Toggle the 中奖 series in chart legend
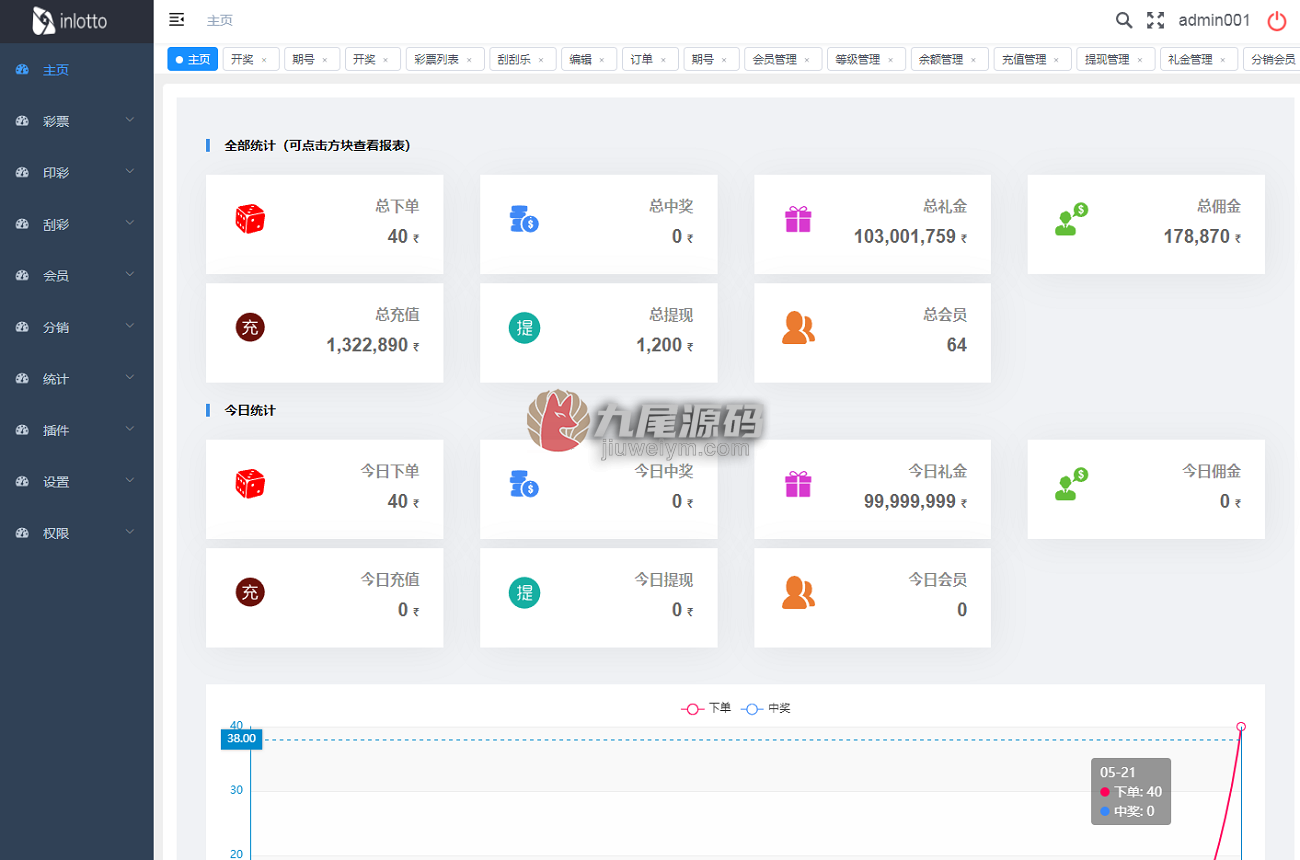 (766, 708)
